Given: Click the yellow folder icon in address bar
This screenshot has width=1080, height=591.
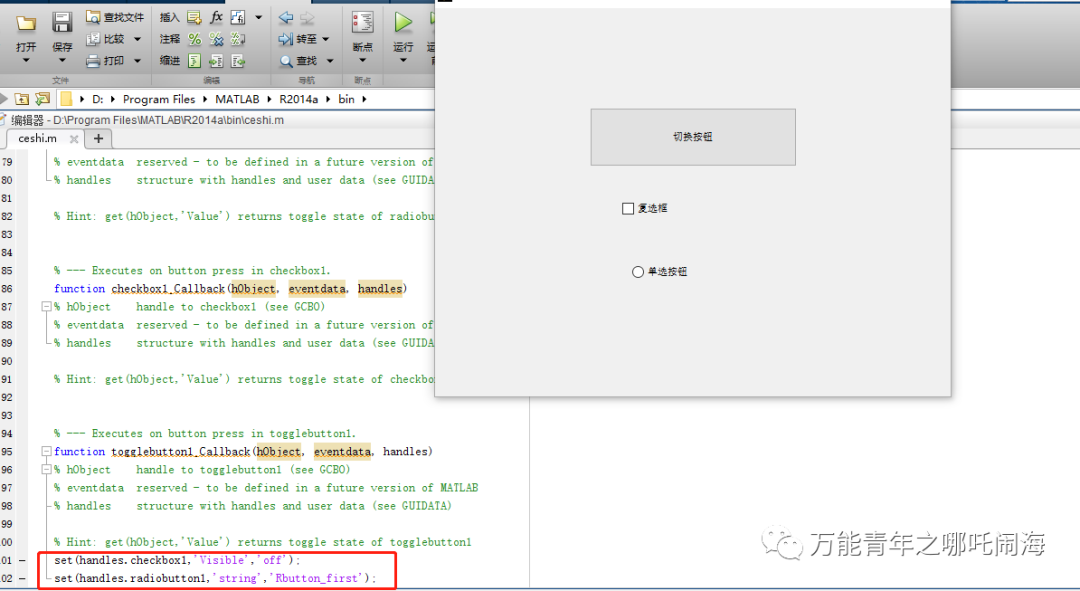Looking at the screenshot, I should click(x=66, y=99).
